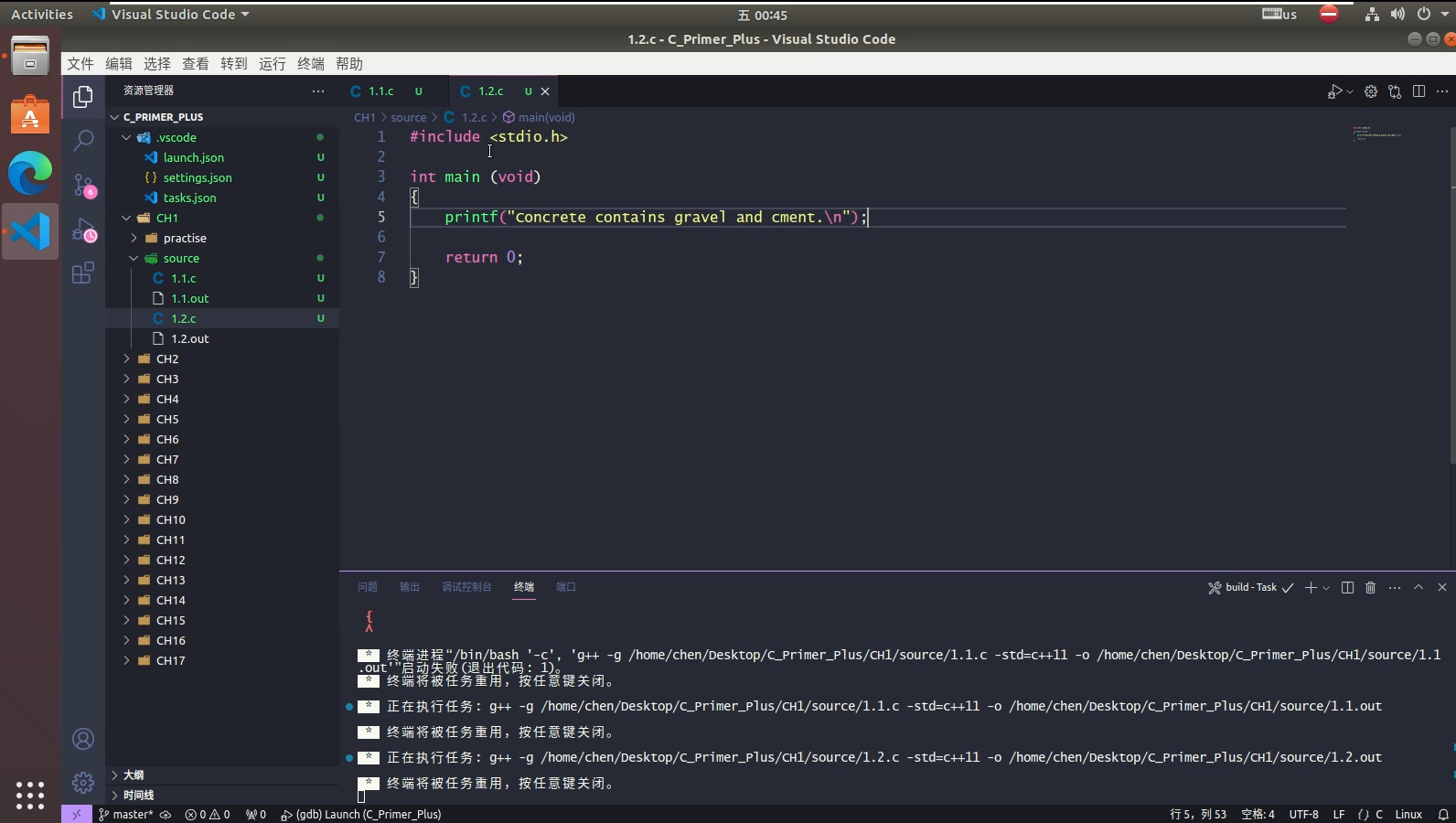Open the 文件 menu
This screenshot has height=823, width=1456.
click(x=80, y=64)
